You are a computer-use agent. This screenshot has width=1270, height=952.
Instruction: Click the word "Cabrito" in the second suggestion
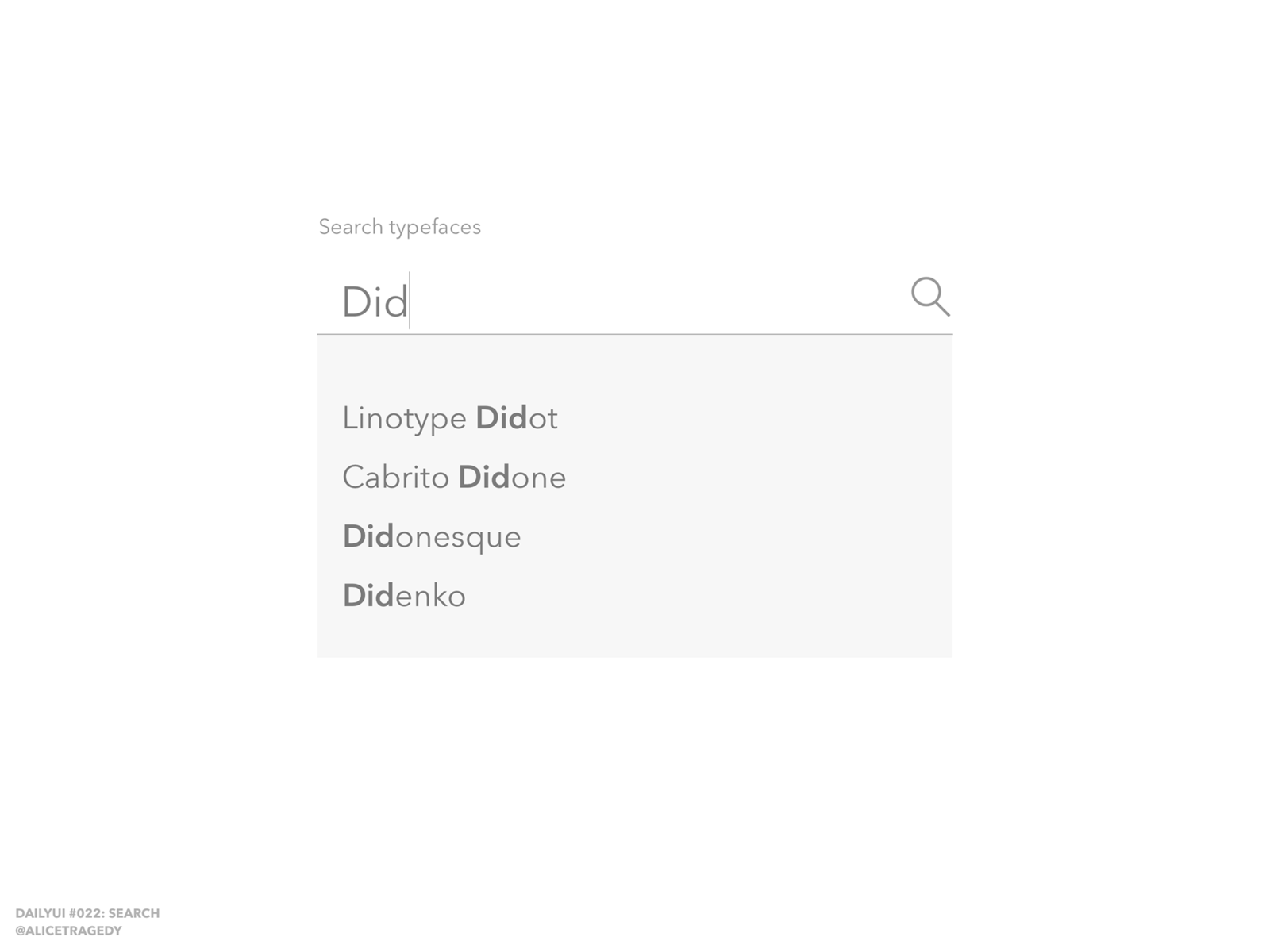[x=395, y=478]
